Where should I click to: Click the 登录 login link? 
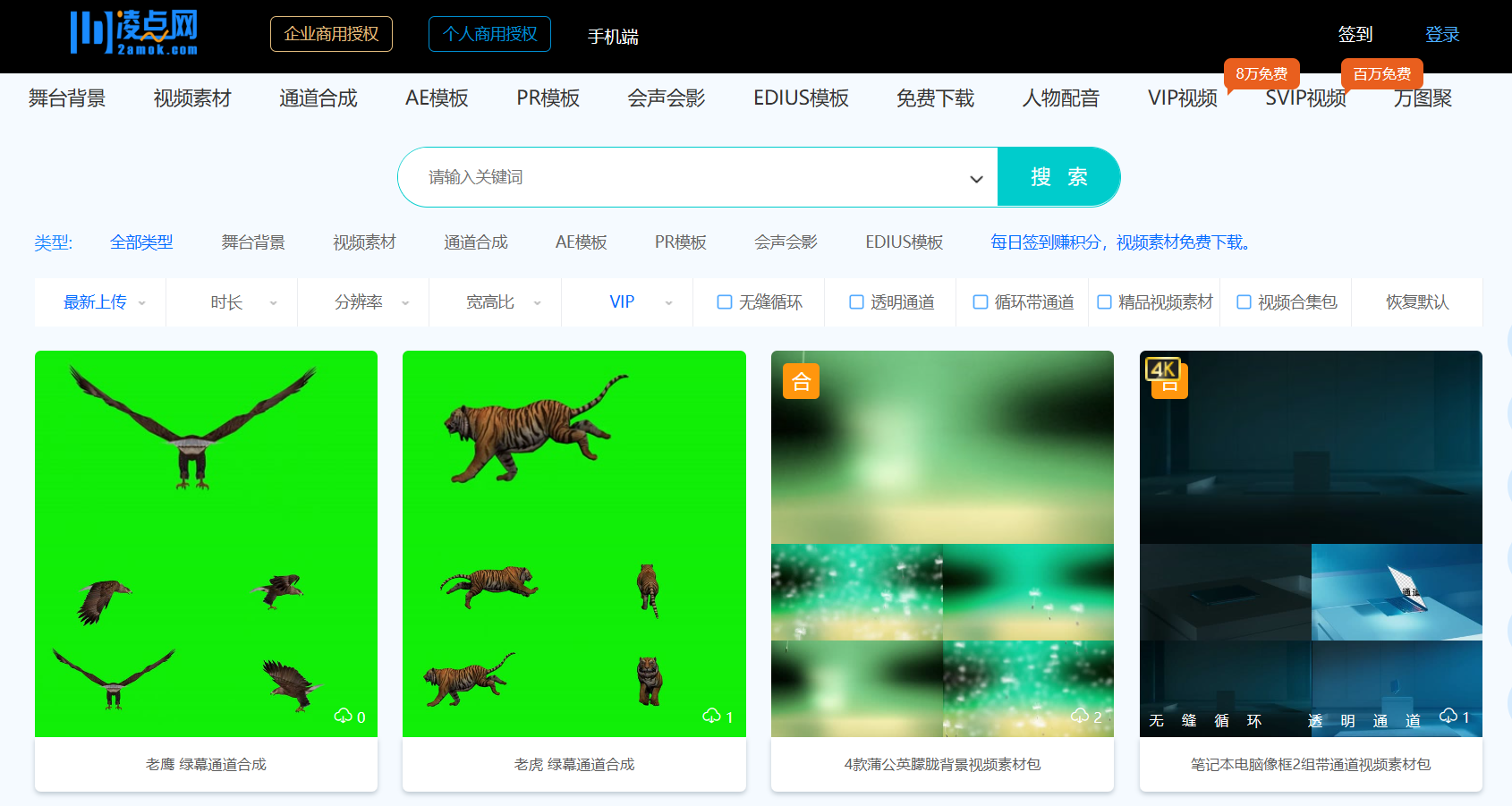(1443, 33)
